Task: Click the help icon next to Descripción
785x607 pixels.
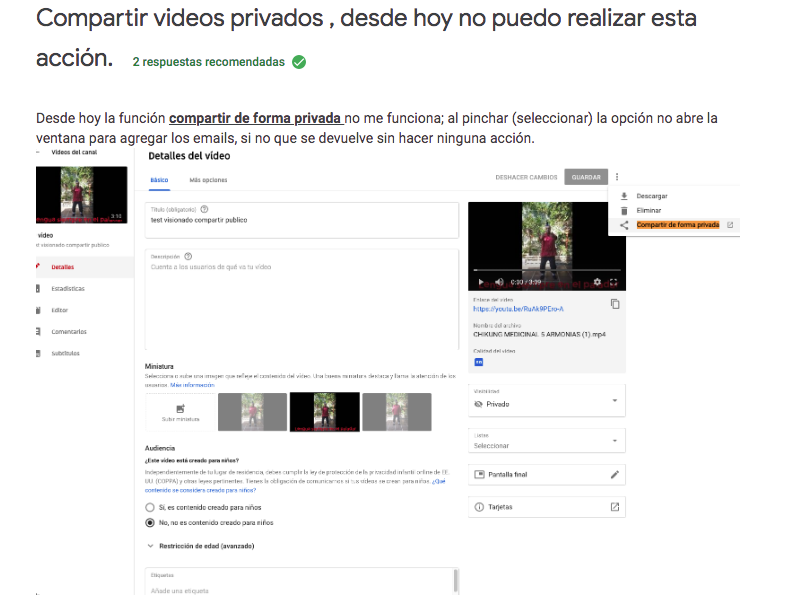Action: pyautogui.click(x=188, y=256)
